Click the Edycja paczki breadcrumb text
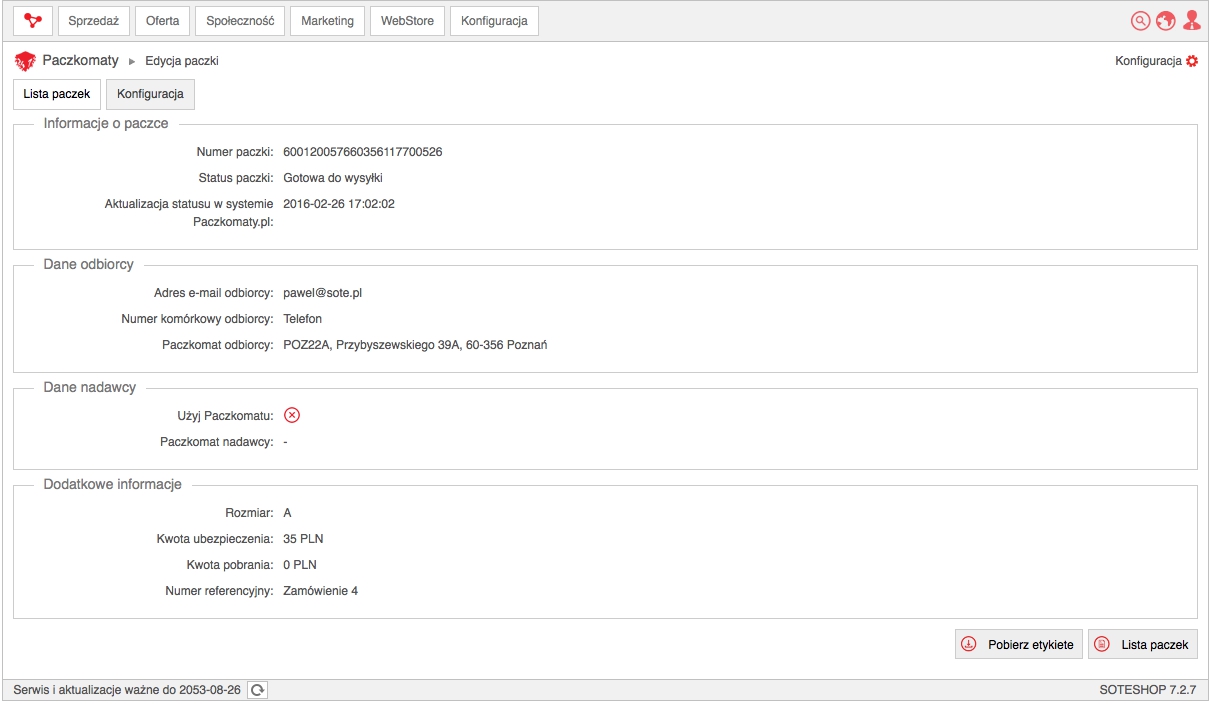Viewport: 1210px width, 704px height. point(182,61)
